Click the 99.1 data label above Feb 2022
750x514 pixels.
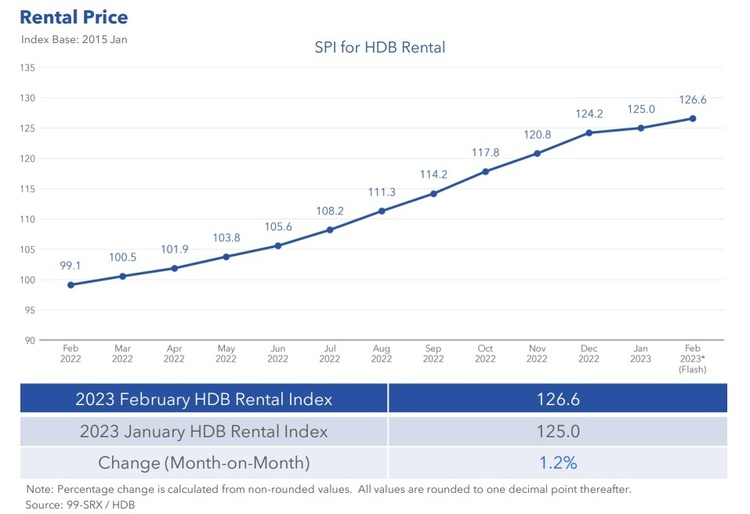[70, 265]
